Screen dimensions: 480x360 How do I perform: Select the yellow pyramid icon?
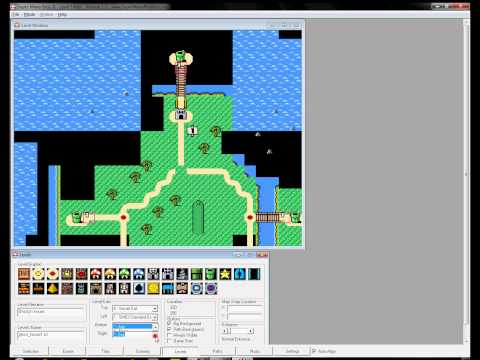(x=53, y=288)
